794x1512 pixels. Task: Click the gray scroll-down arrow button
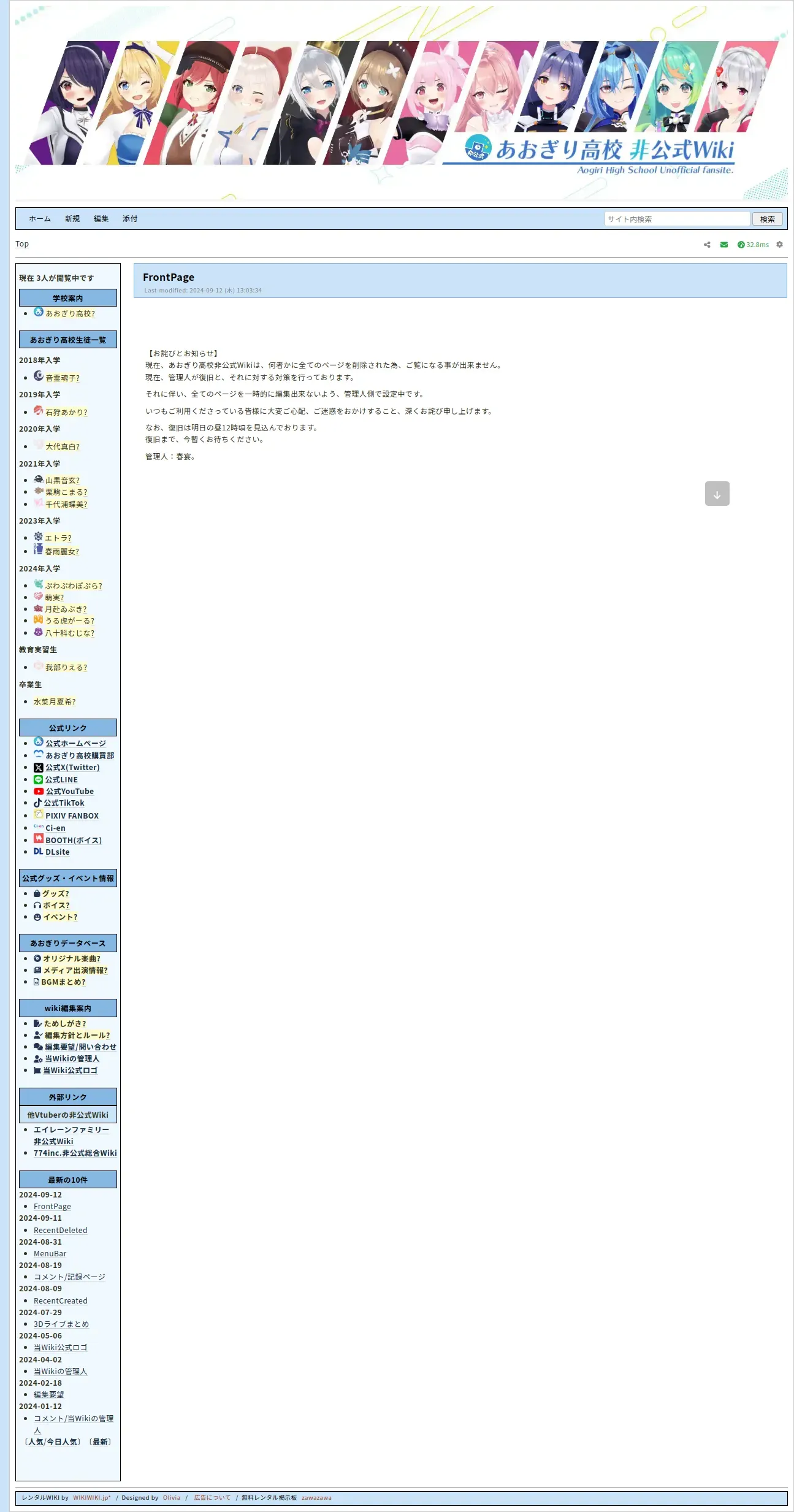click(717, 494)
